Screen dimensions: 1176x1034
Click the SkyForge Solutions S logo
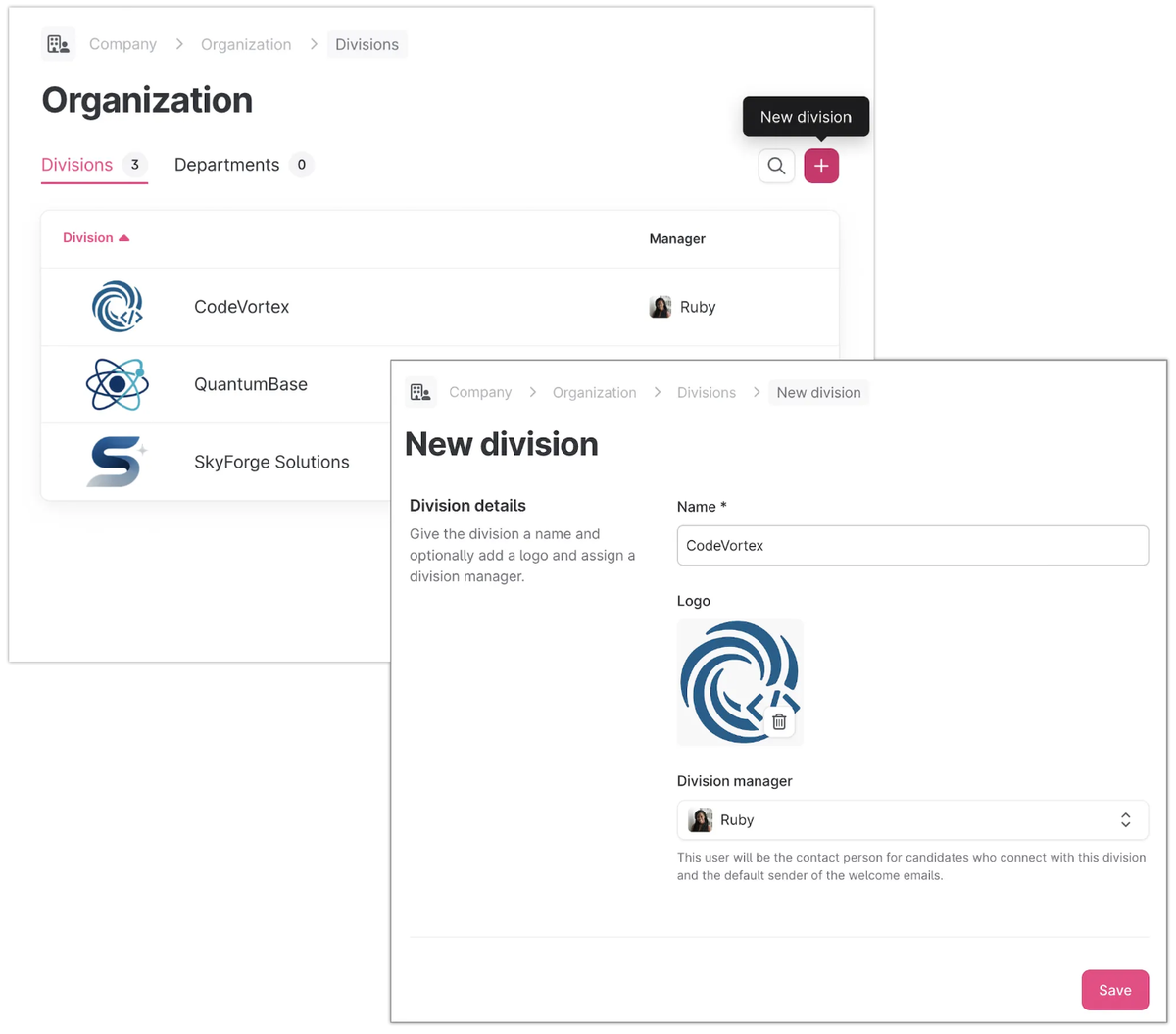pyautogui.click(x=117, y=462)
